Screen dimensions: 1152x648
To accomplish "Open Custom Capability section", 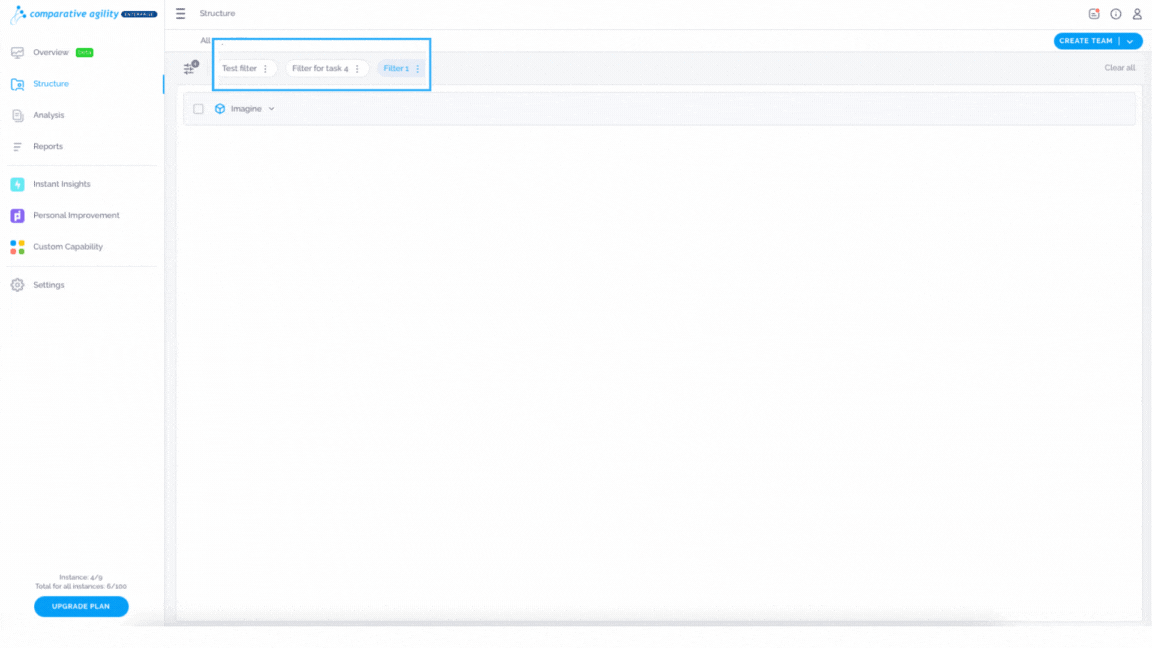I will [x=68, y=247].
